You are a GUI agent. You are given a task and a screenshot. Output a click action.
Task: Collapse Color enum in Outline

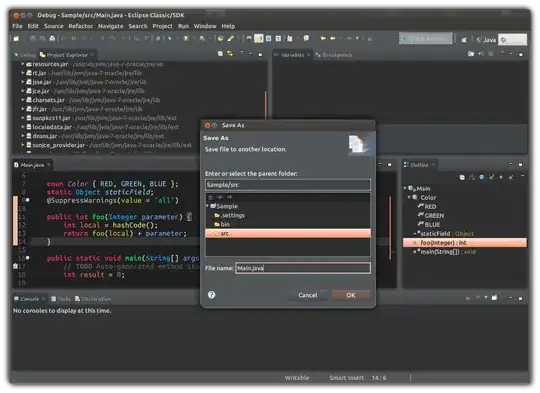[409, 197]
